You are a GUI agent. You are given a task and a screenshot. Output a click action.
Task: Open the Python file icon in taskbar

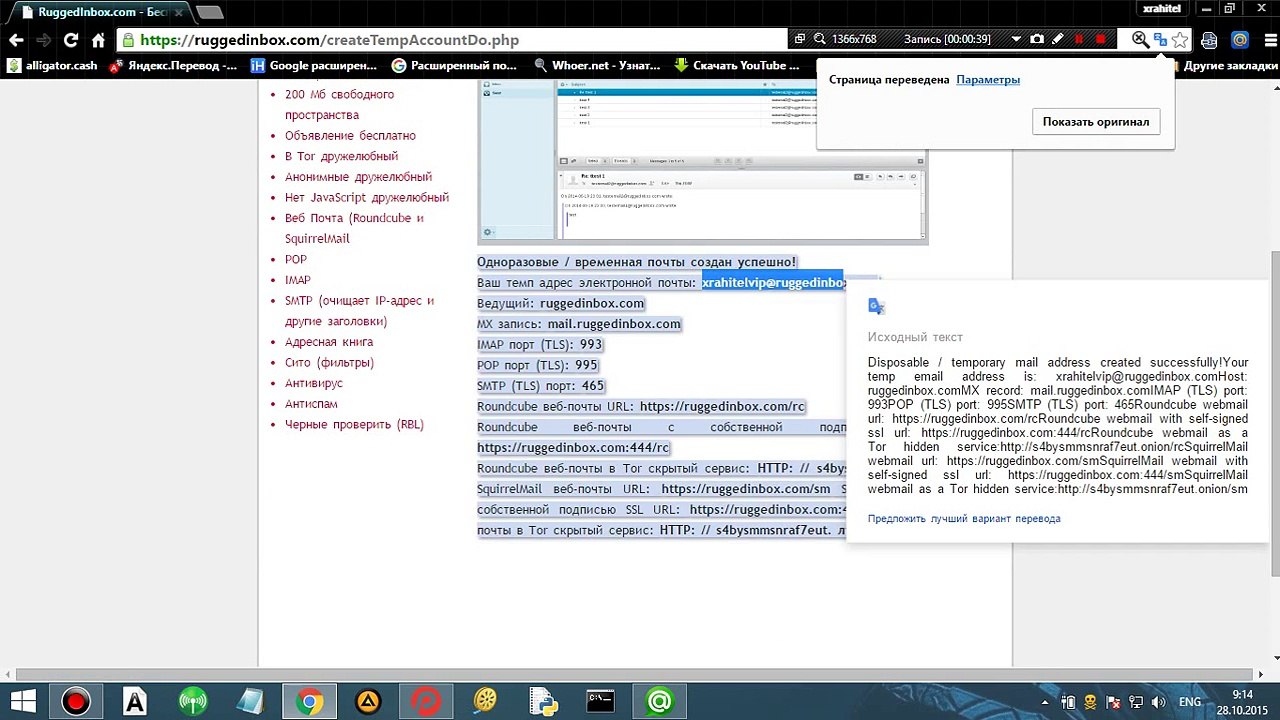pyautogui.click(x=542, y=702)
